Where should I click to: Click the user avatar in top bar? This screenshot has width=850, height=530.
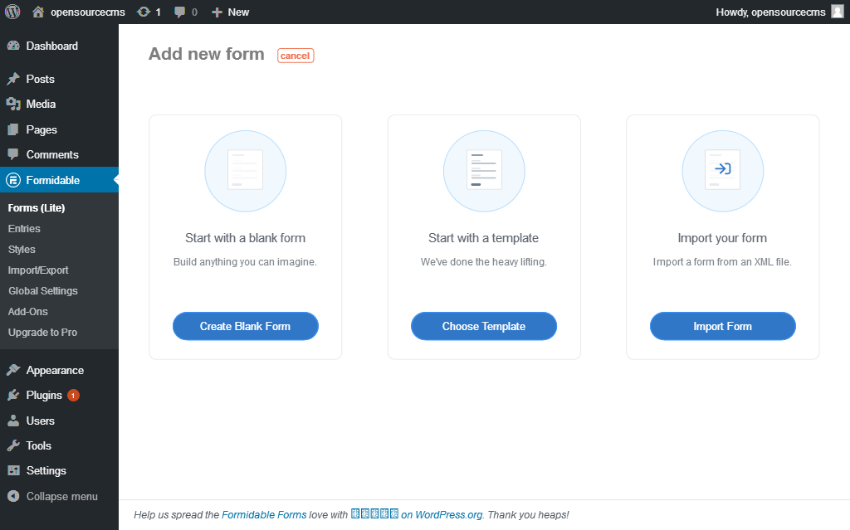pyautogui.click(x=837, y=12)
